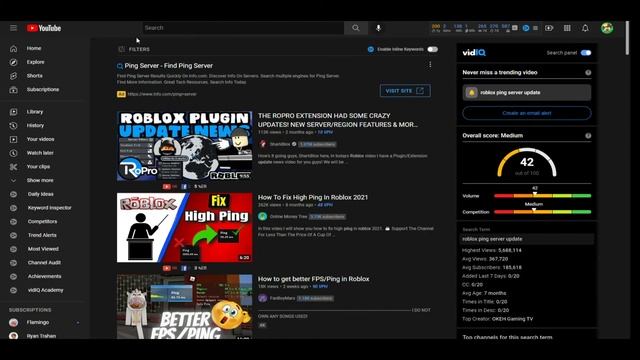Click the search magnifier button
The image size is (640, 360).
click(x=356, y=28)
